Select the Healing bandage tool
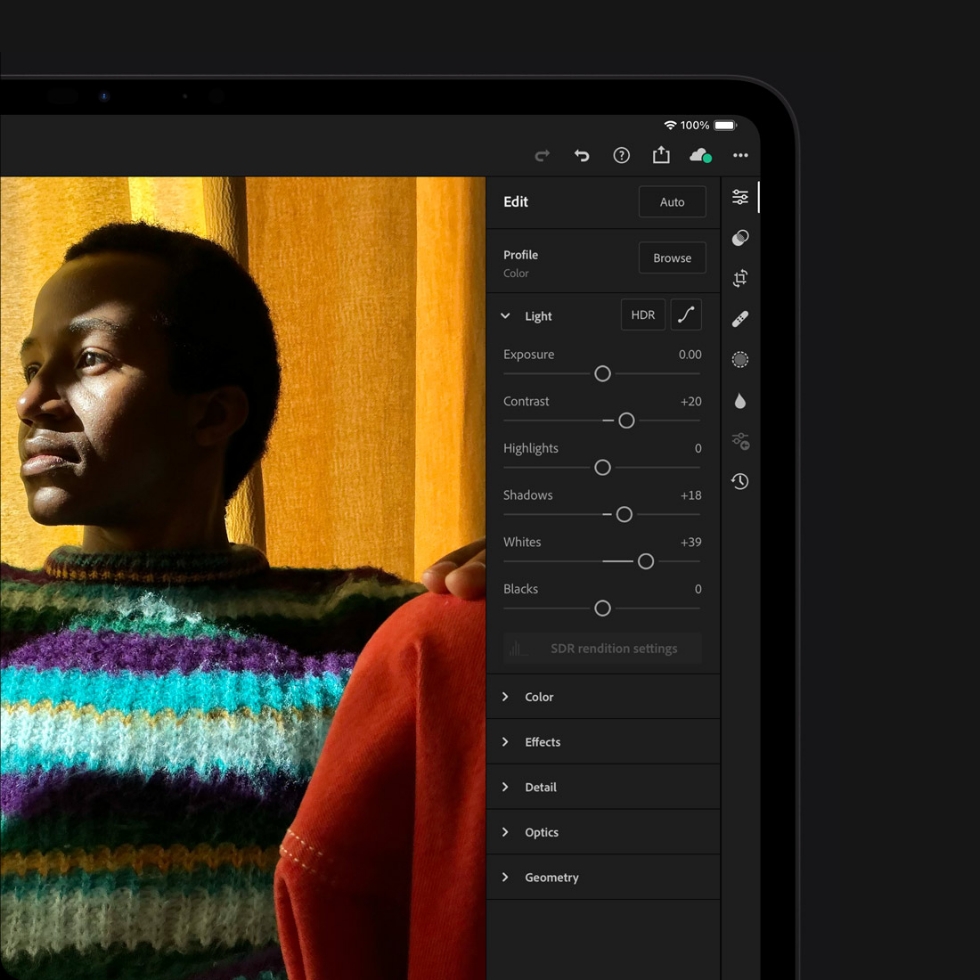The height and width of the screenshot is (980, 980). pyautogui.click(x=740, y=319)
